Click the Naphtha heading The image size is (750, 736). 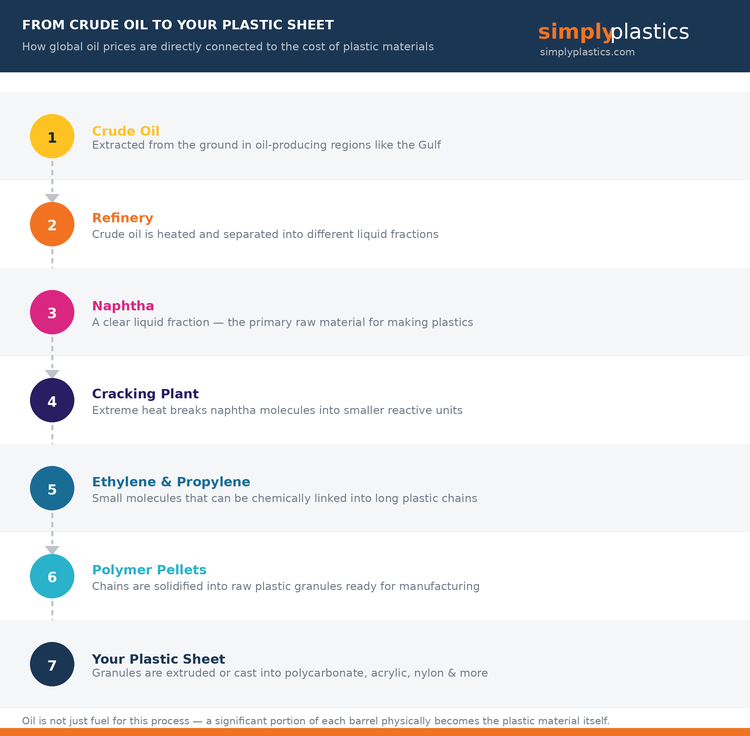point(123,306)
